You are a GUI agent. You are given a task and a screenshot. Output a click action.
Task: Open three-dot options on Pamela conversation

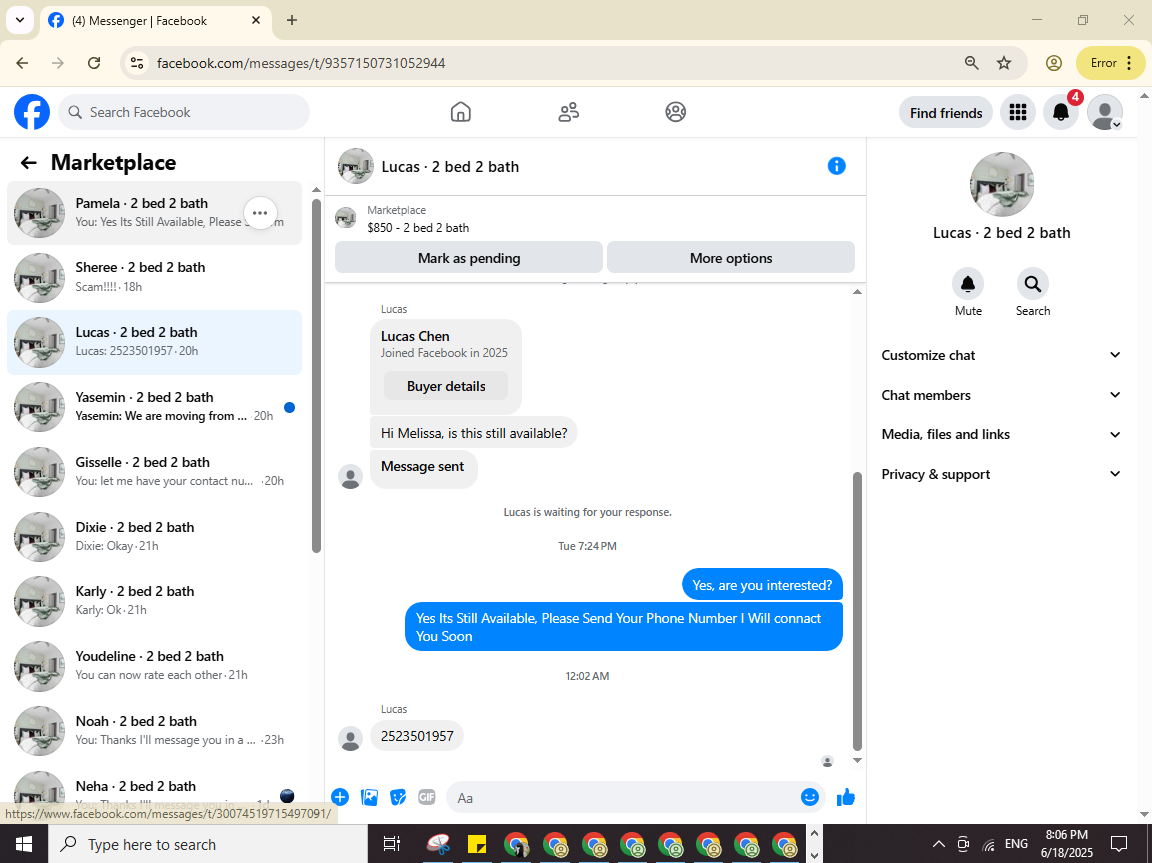(x=260, y=213)
